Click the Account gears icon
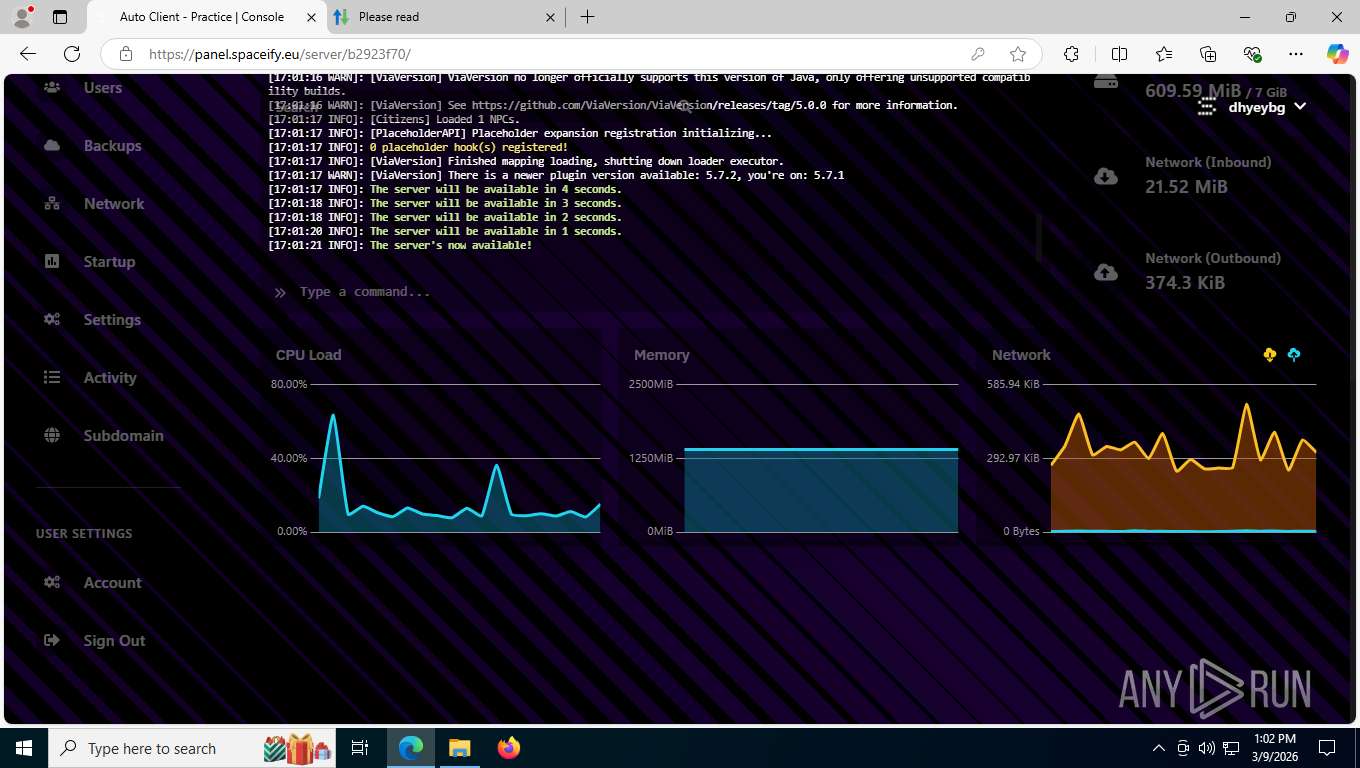 [x=52, y=583]
